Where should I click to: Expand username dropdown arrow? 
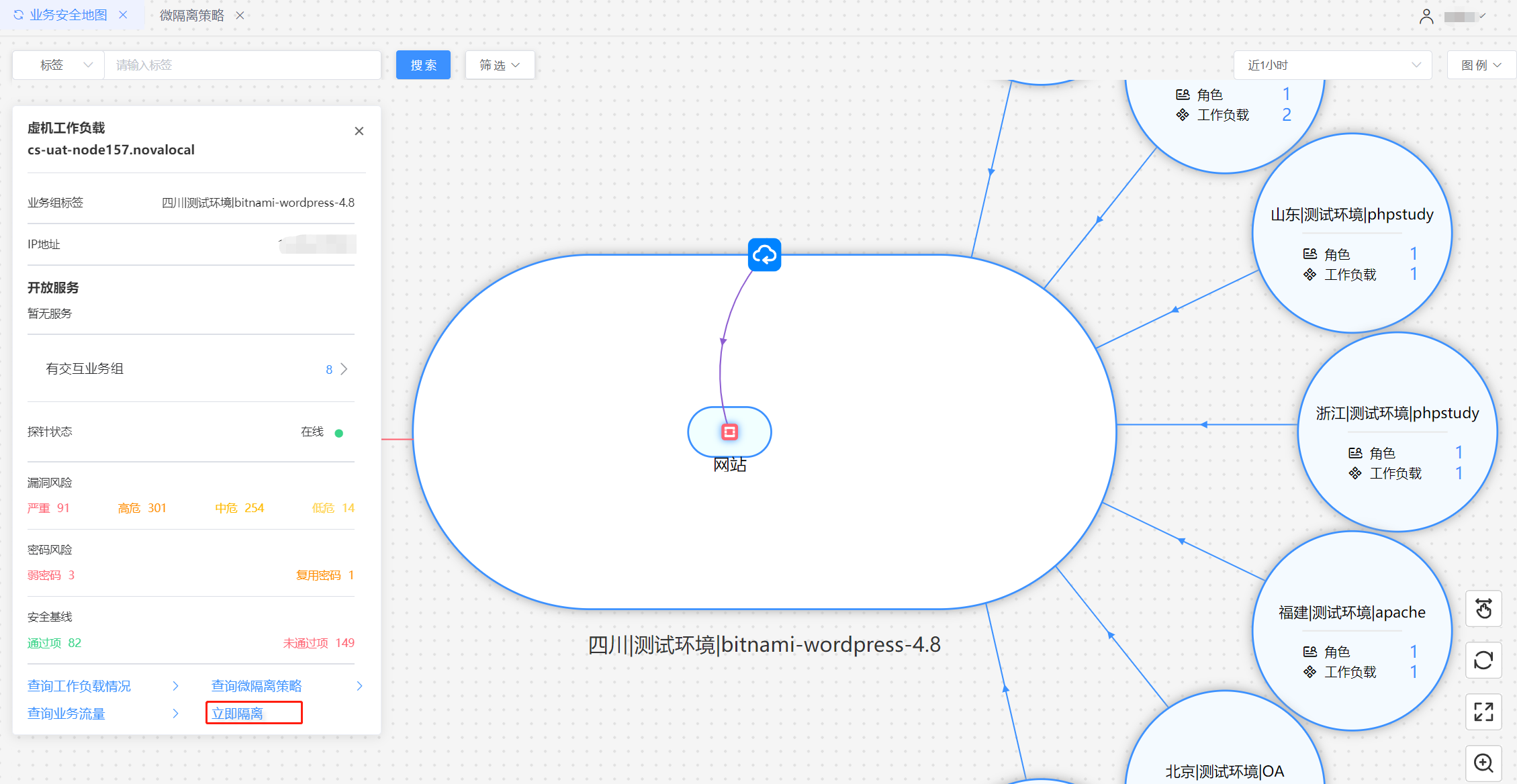pos(1482,16)
